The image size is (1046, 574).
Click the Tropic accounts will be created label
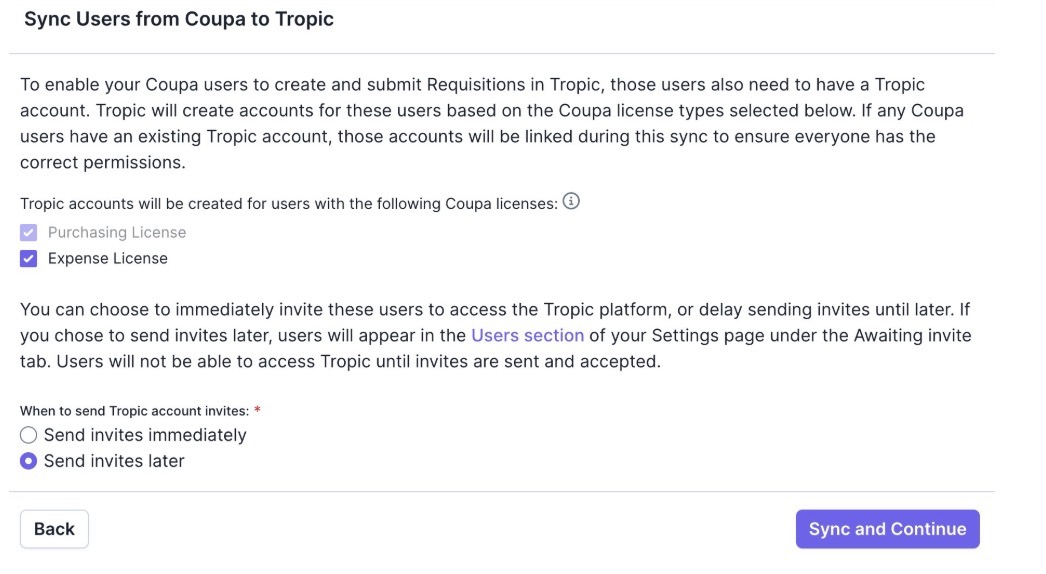coord(288,204)
